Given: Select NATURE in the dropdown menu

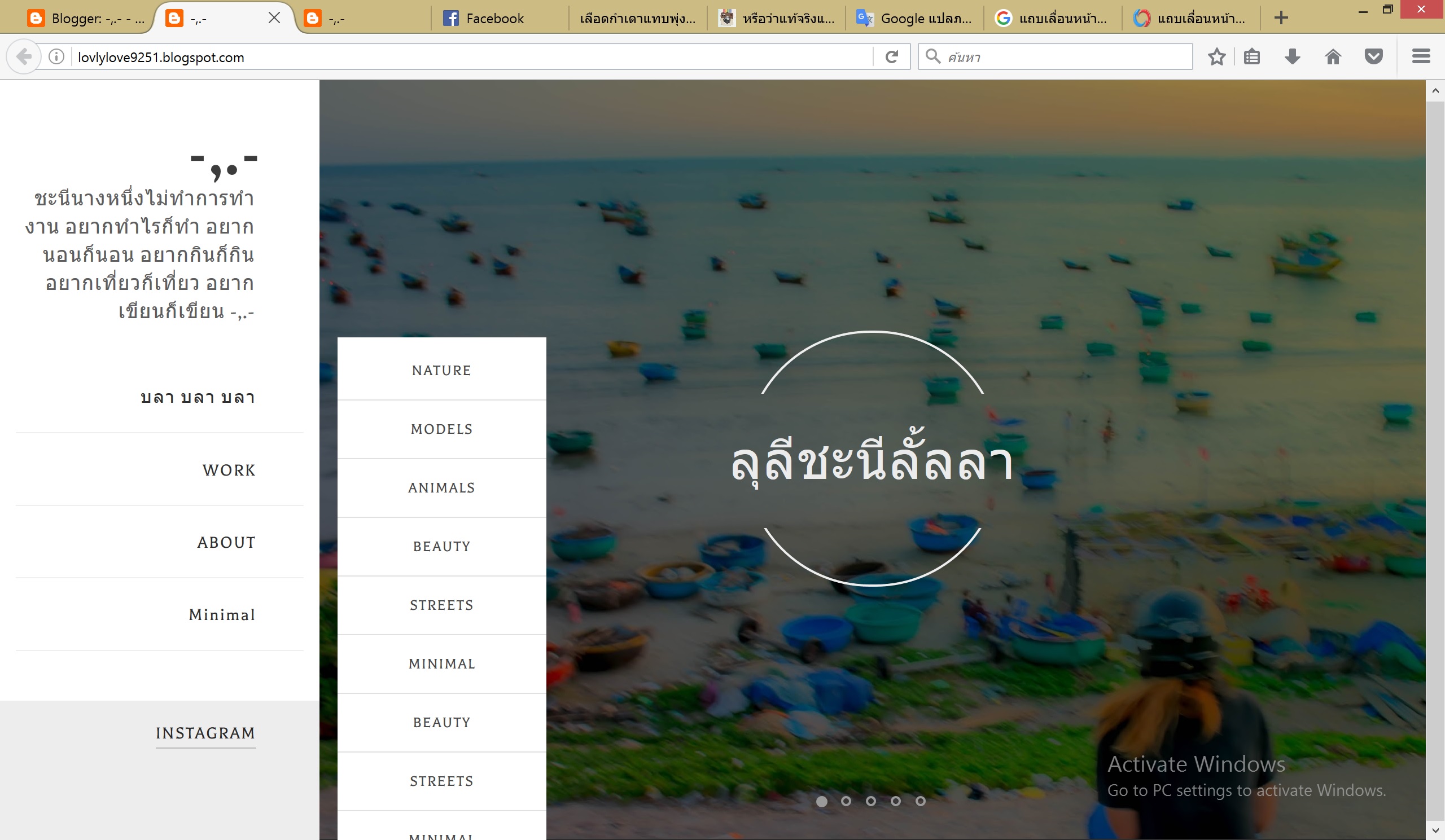Looking at the screenshot, I should point(441,370).
